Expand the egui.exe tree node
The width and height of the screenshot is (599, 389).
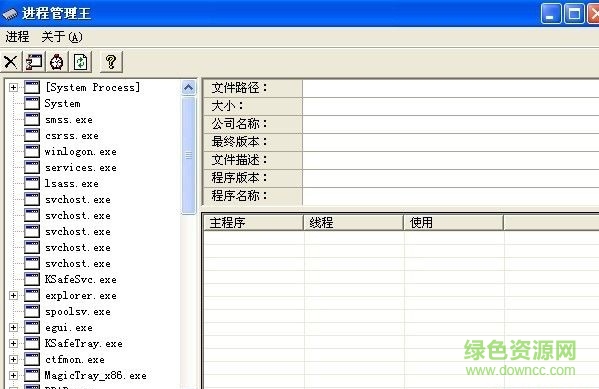coord(13,327)
